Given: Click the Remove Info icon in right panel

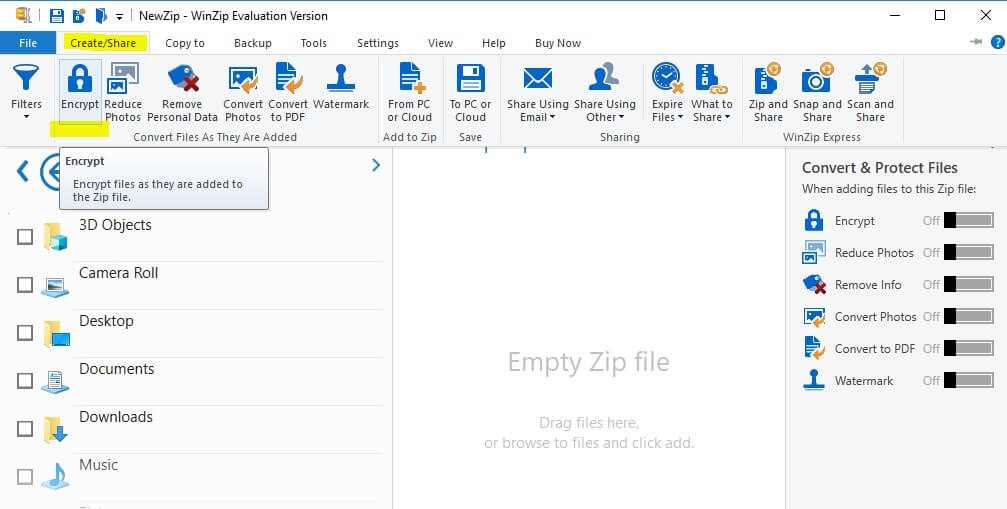Looking at the screenshot, I should click(x=814, y=284).
